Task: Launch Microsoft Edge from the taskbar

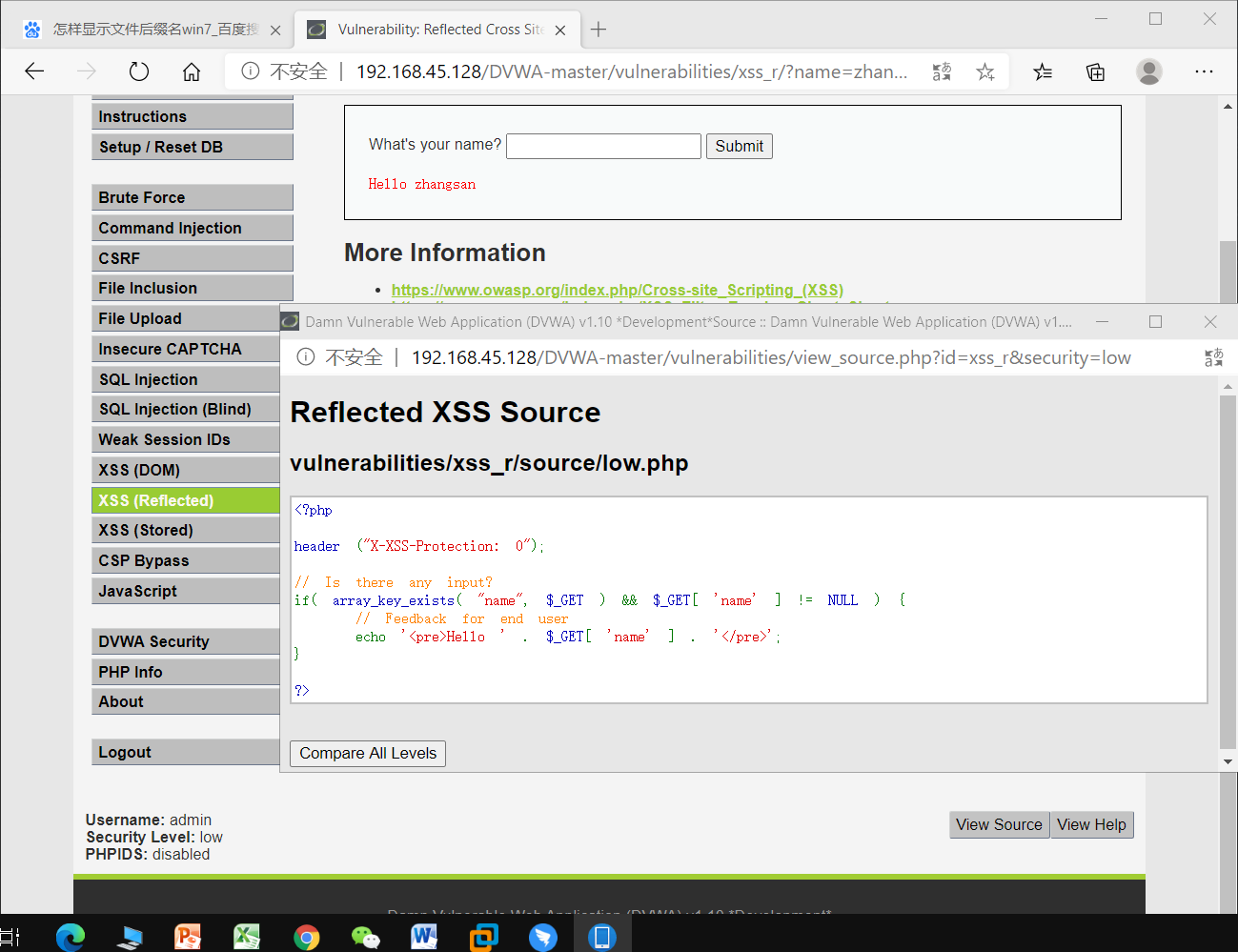Action: click(x=70, y=937)
